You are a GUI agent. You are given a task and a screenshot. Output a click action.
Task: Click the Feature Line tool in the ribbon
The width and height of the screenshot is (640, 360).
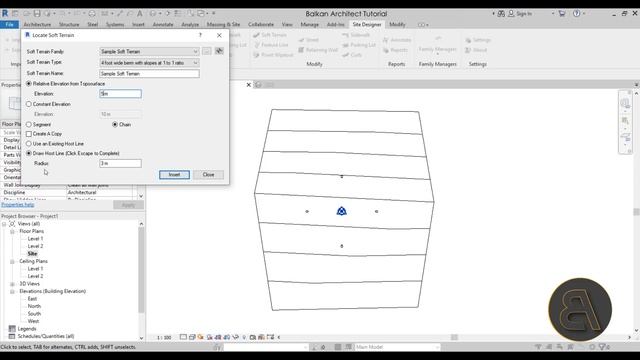pyautogui.click(x=271, y=45)
